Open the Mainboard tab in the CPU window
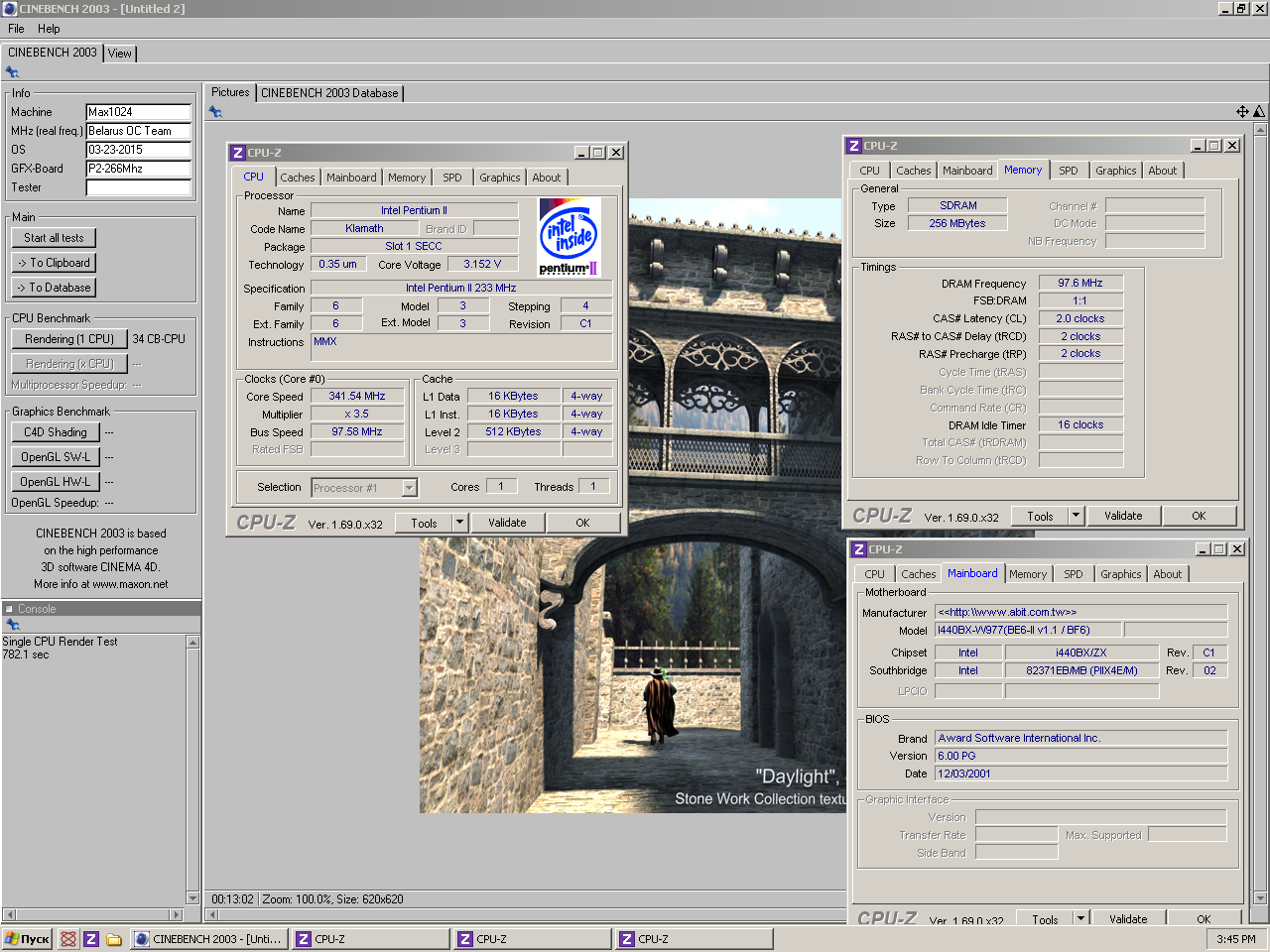The image size is (1270, 952). coord(351,178)
